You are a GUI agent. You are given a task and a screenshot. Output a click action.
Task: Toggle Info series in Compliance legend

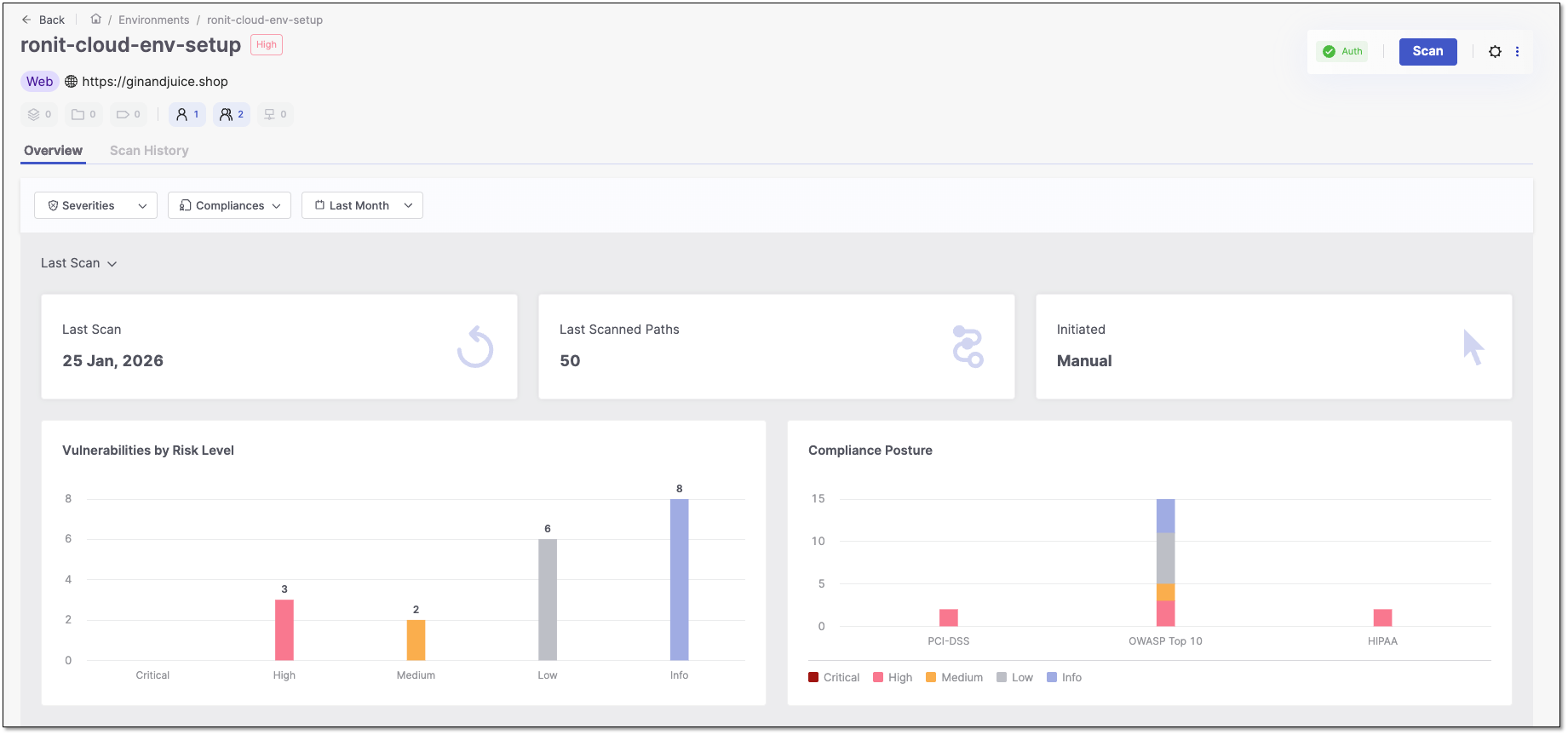click(1064, 678)
